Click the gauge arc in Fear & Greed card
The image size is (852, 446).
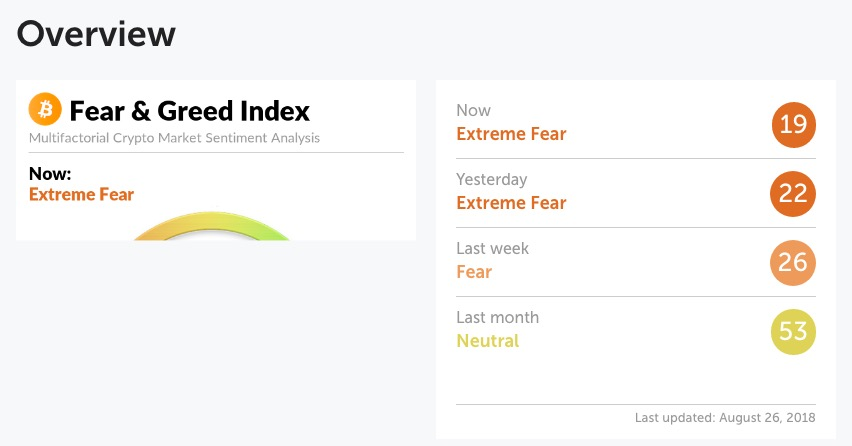coord(211,226)
